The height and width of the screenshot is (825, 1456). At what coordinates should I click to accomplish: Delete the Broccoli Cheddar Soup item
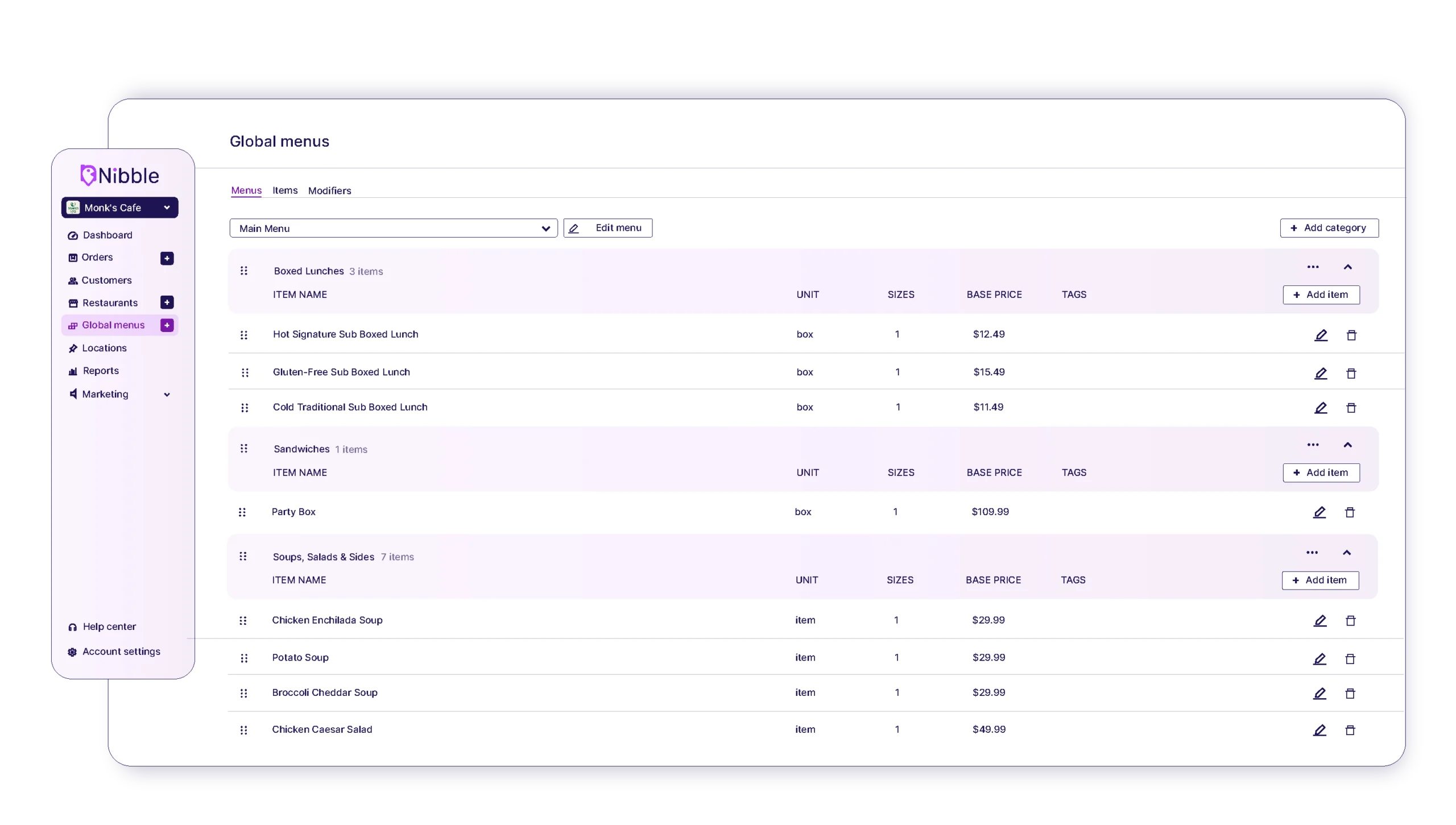pyautogui.click(x=1350, y=694)
